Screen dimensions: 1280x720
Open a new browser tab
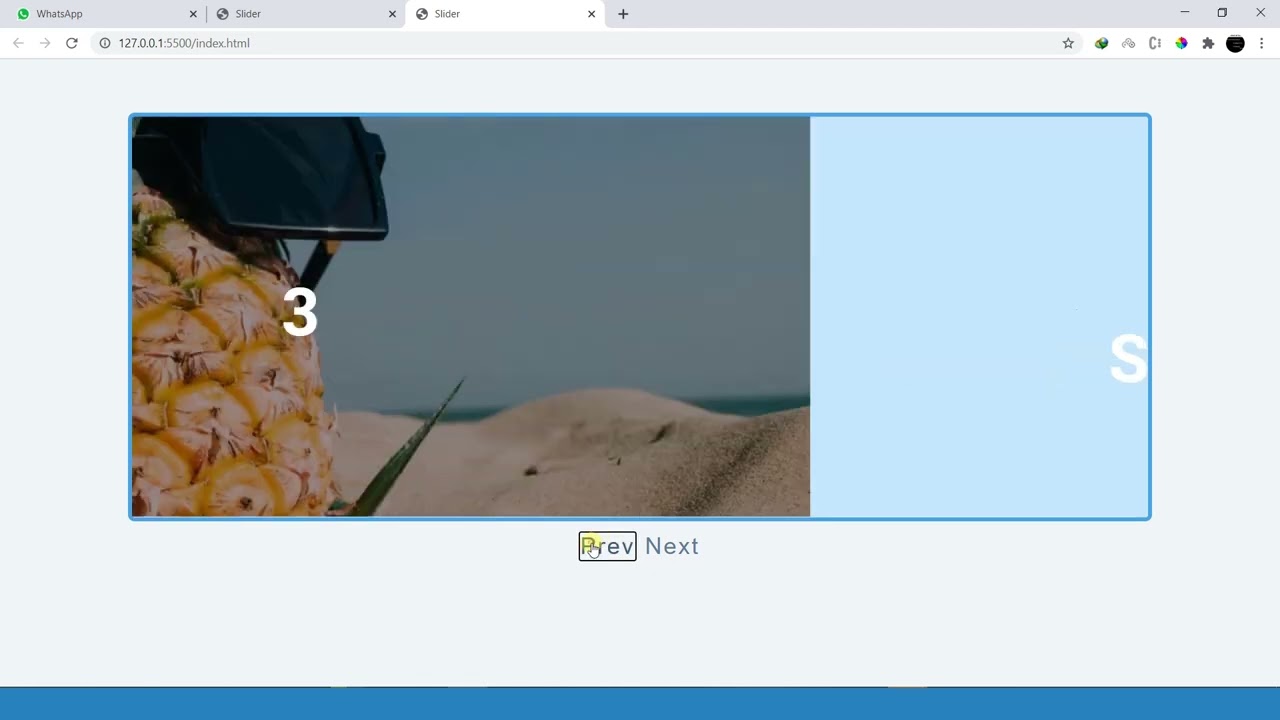point(623,14)
